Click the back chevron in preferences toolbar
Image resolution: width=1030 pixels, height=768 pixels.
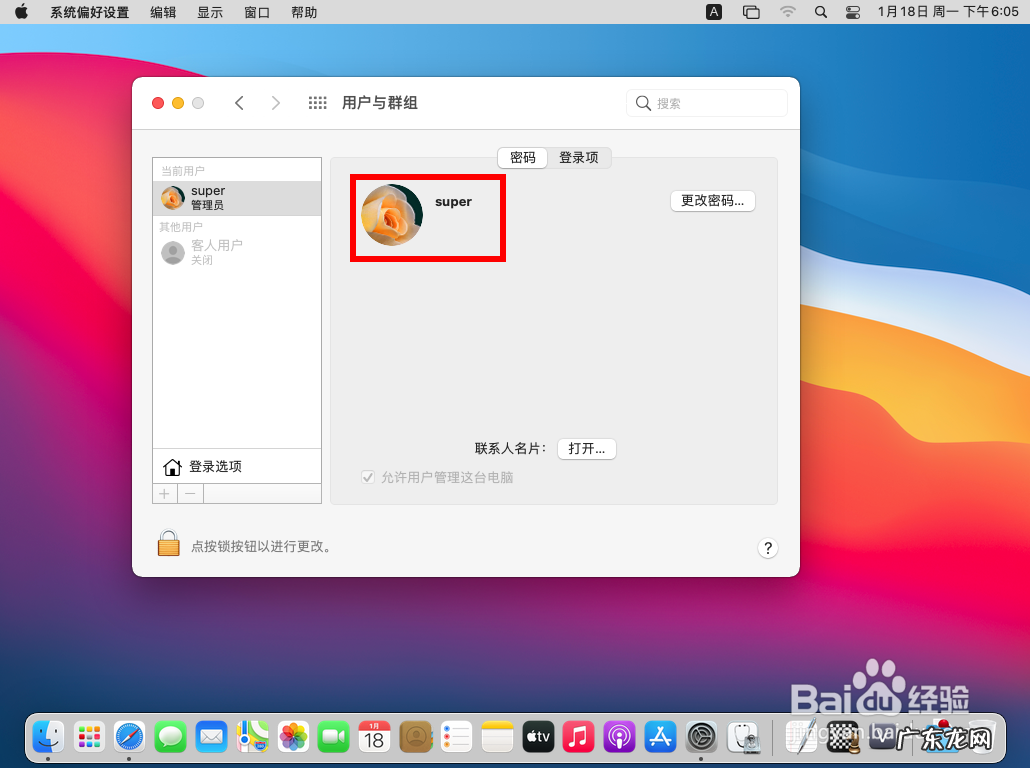click(239, 102)
